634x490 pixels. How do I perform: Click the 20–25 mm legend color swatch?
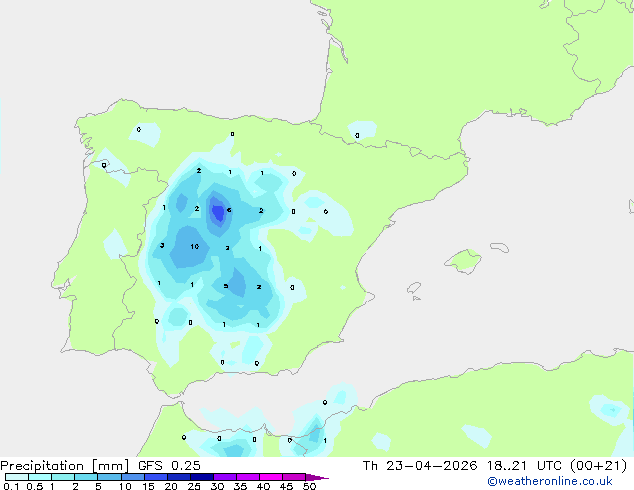[179, 477]
